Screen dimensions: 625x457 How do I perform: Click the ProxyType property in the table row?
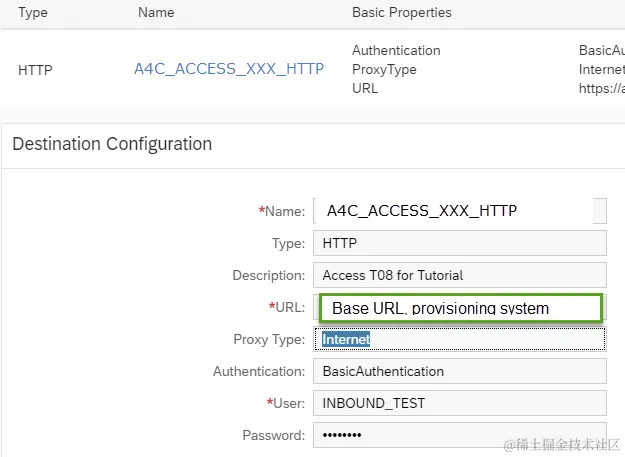[384, 69]
